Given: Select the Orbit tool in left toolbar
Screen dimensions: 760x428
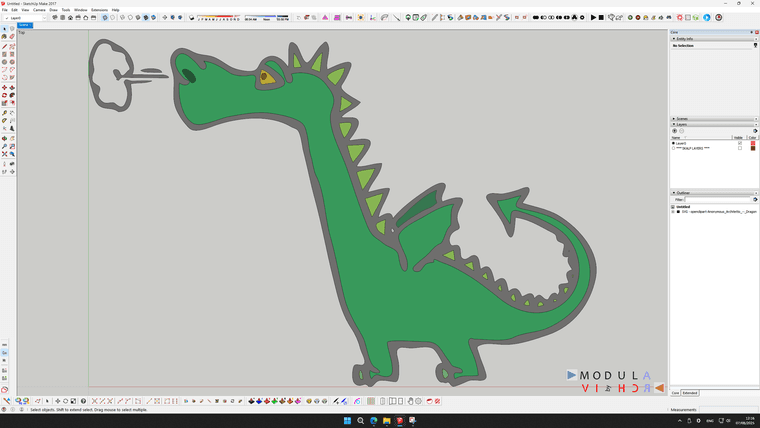Looking at the screenshot, I should pyautogui.click(x=4, y=139).
